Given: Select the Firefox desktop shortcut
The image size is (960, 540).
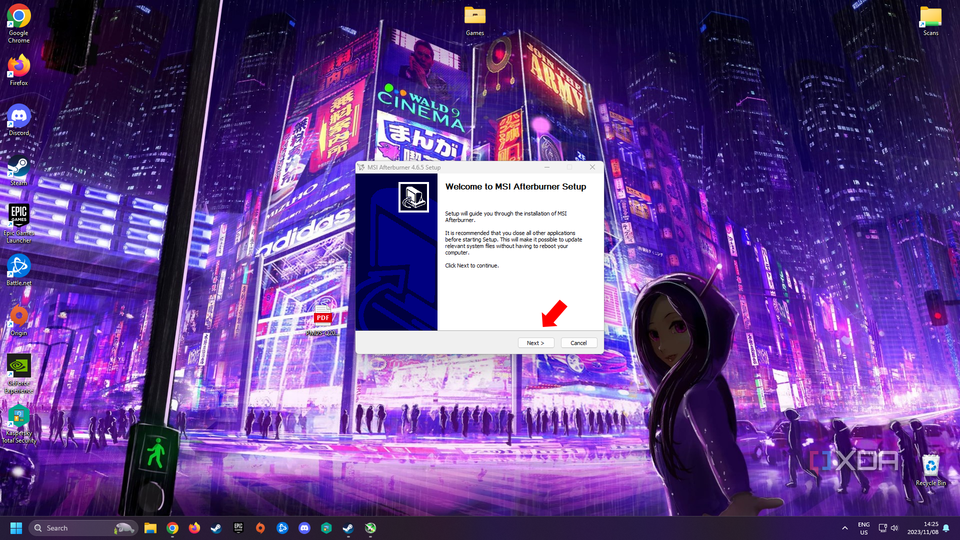Looking at the screenshot, I should click(18, 70).
